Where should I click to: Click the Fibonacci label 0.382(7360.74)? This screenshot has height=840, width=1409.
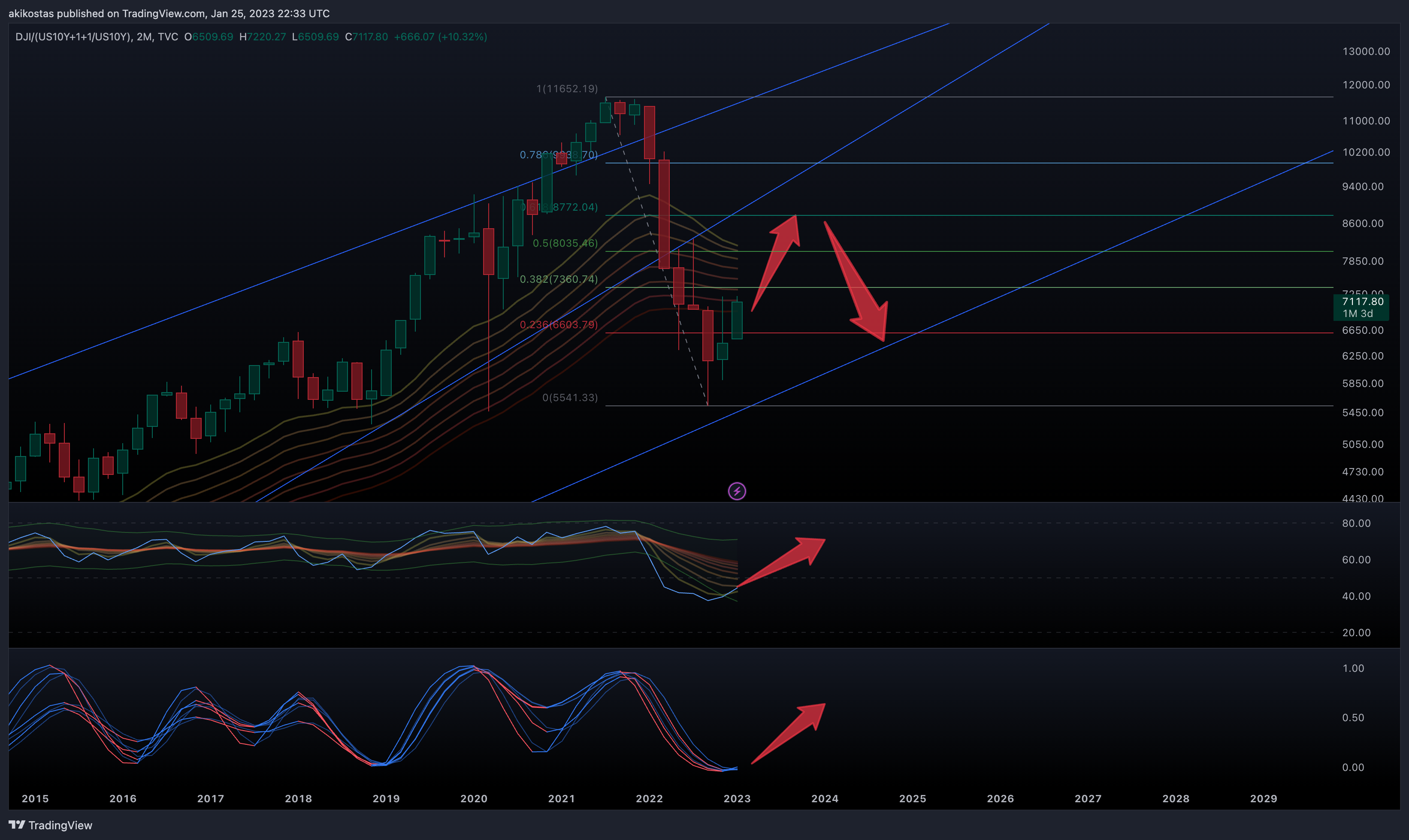(559, 279)
